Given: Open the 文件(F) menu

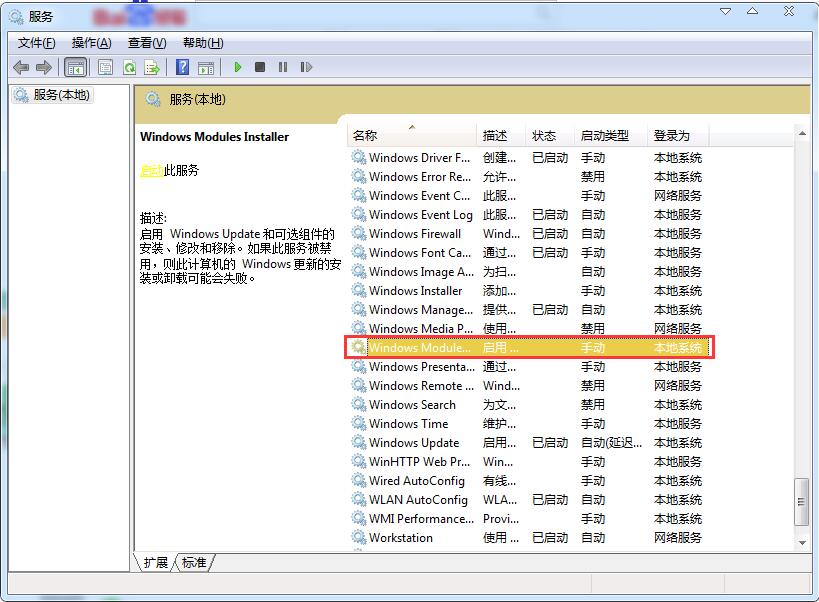Looking at the screenshot, I should (x=37, y=43).
